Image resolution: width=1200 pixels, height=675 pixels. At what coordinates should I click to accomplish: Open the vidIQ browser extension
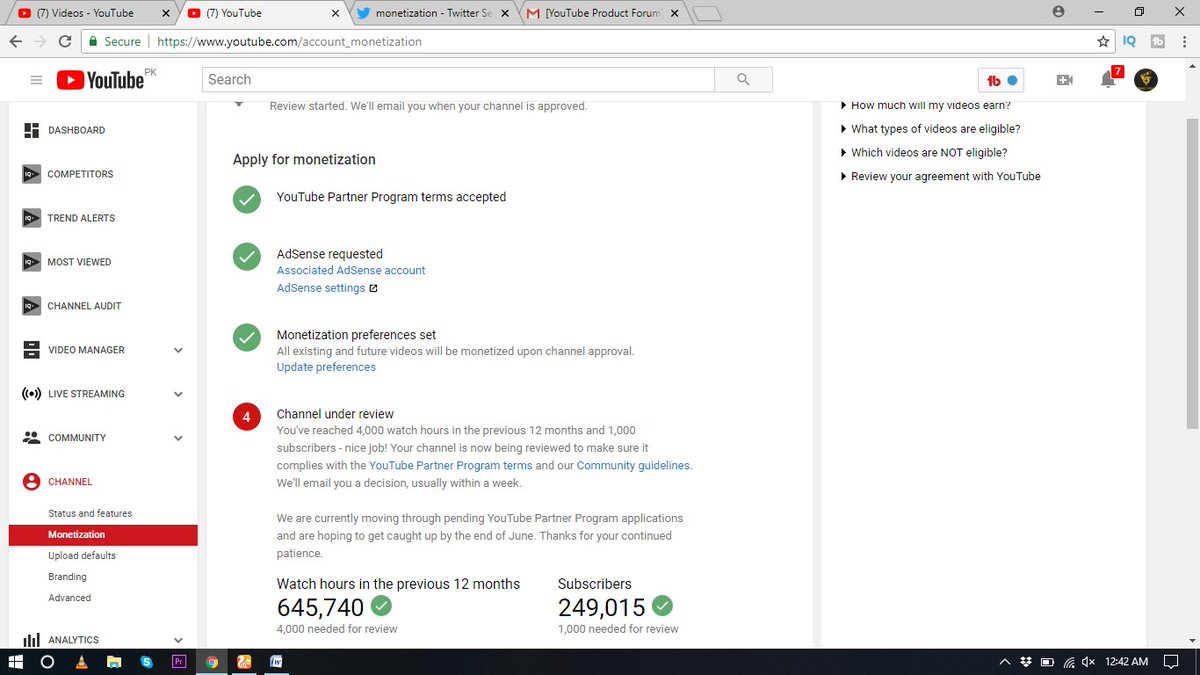pos(1130,41)
